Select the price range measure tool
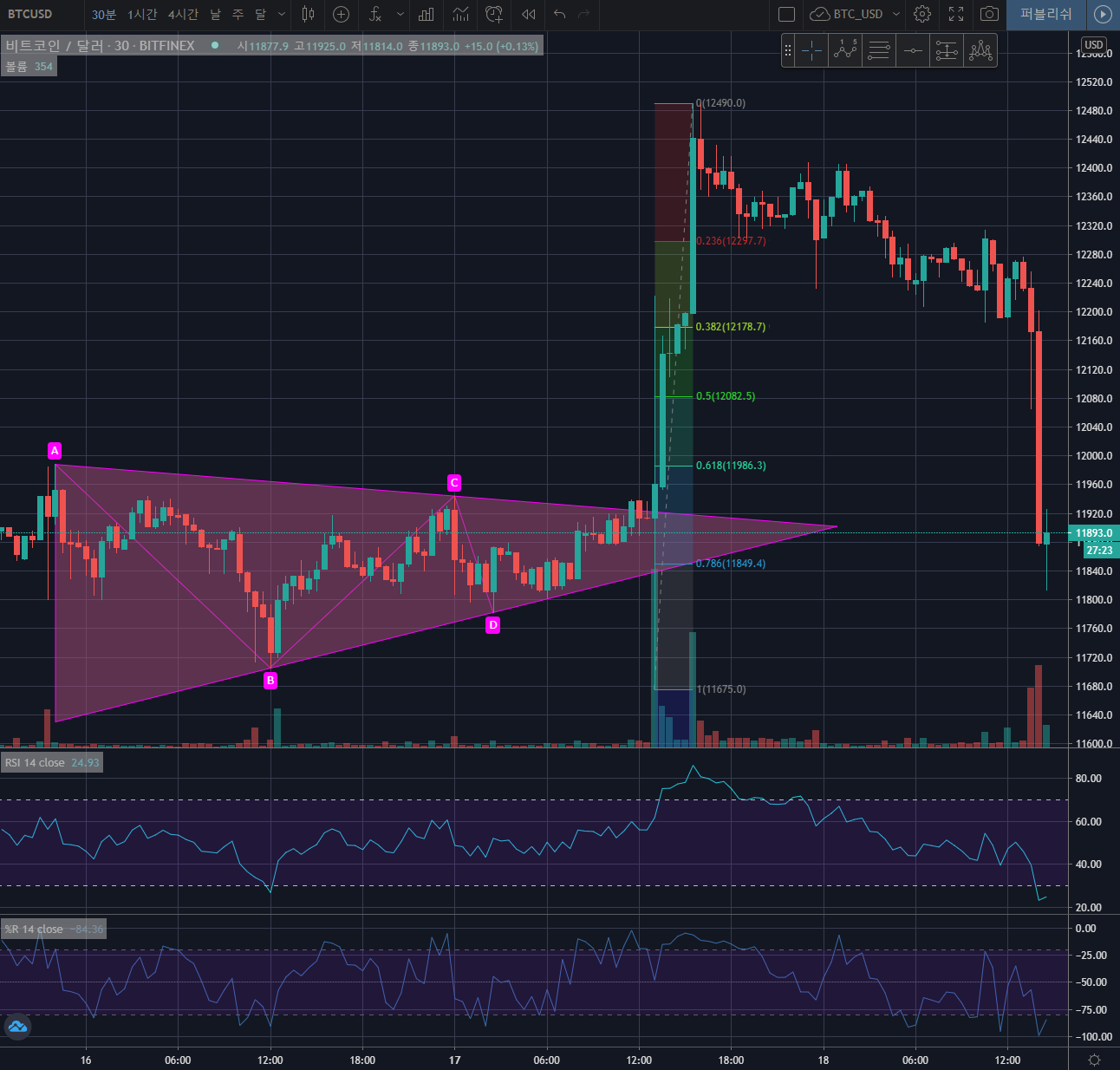The image size is (1120, 1070). click(947, 51)
